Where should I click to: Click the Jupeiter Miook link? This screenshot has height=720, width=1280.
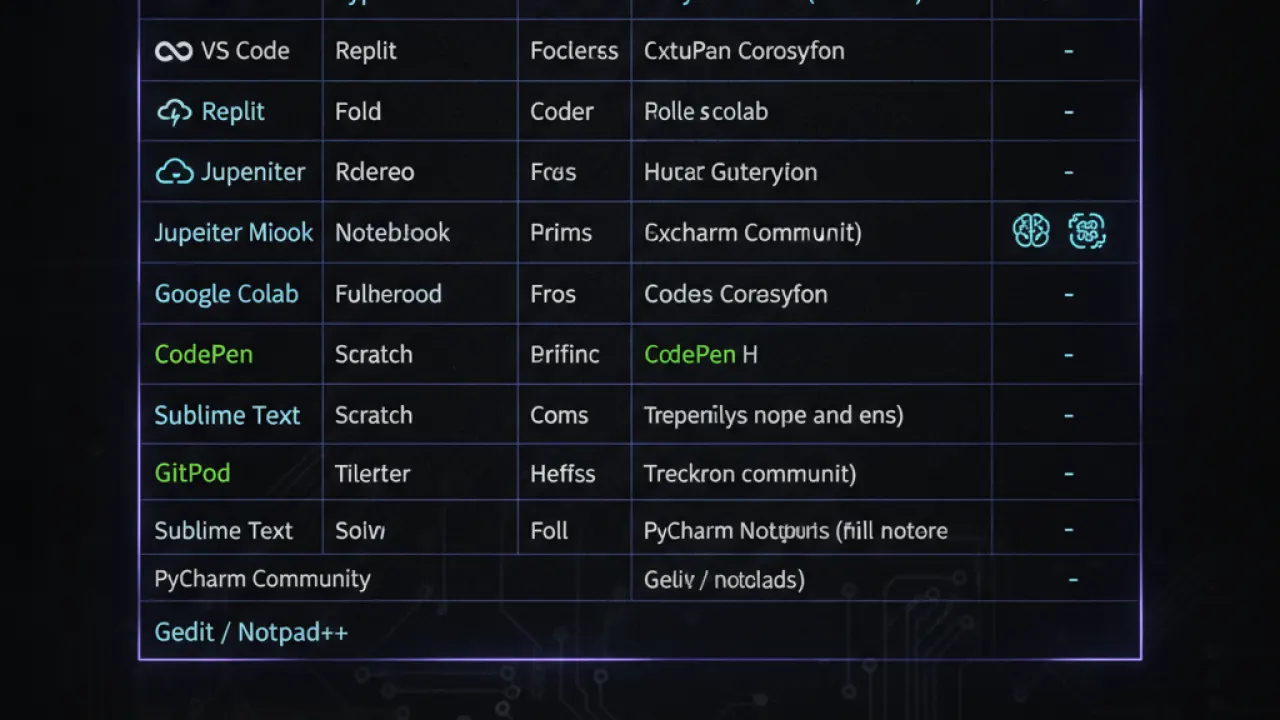click(x=234, y=233)
